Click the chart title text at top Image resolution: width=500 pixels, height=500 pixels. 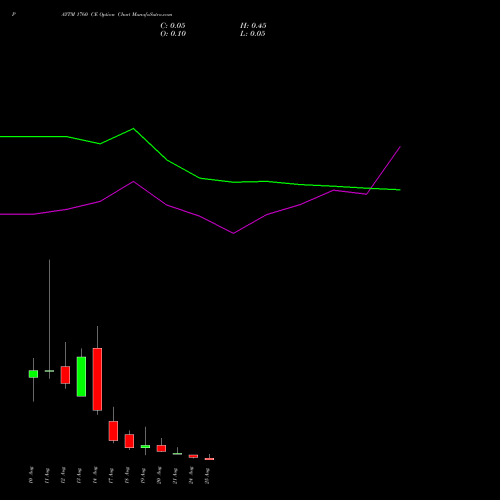click(x=117, y=15)
